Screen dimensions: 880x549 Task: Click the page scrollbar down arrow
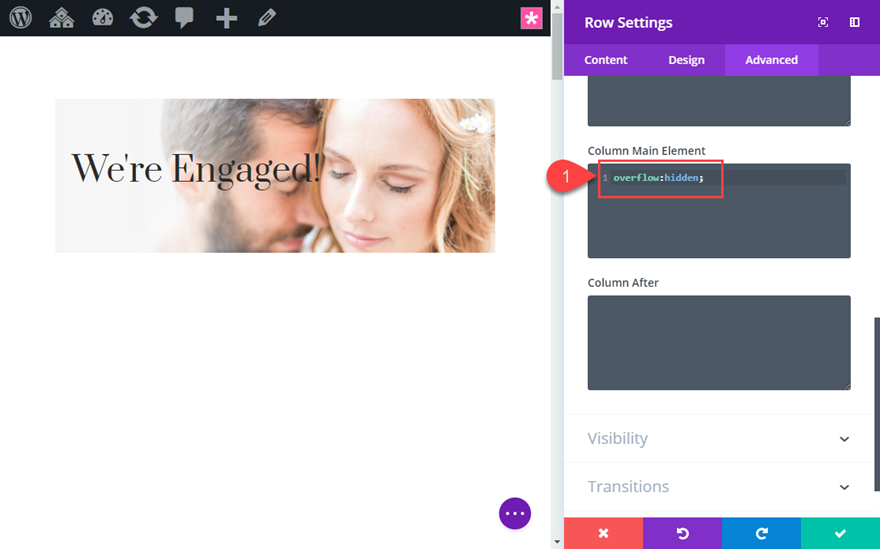[x=557, y=542]
